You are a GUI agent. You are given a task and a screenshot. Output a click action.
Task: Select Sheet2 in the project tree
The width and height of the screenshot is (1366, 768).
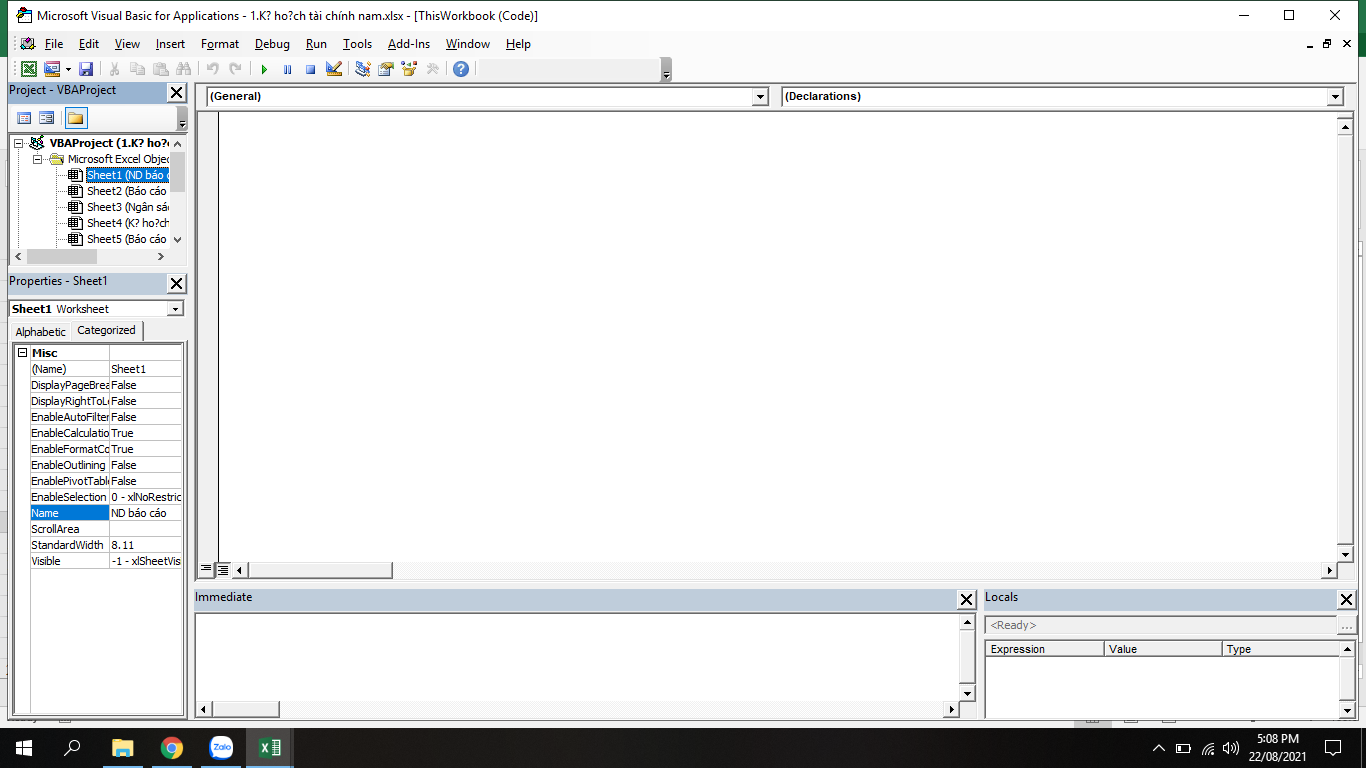point(126,191)
